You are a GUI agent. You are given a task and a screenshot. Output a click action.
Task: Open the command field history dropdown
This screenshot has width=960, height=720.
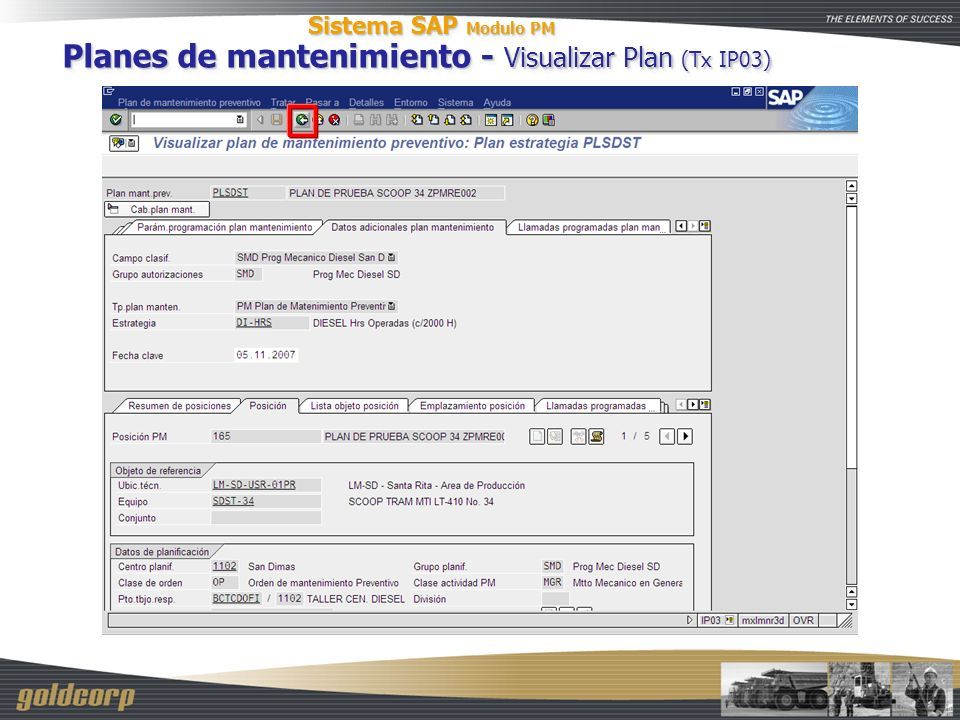tap(240, 120)
